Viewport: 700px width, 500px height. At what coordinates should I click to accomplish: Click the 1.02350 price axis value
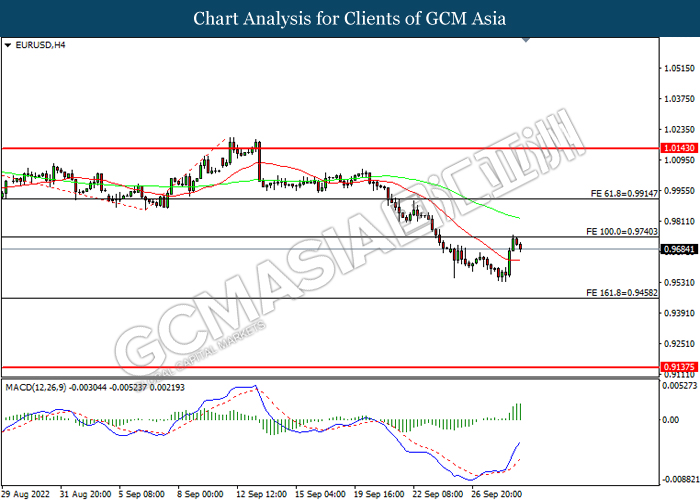pyautogui.click(x=679, y=129)
